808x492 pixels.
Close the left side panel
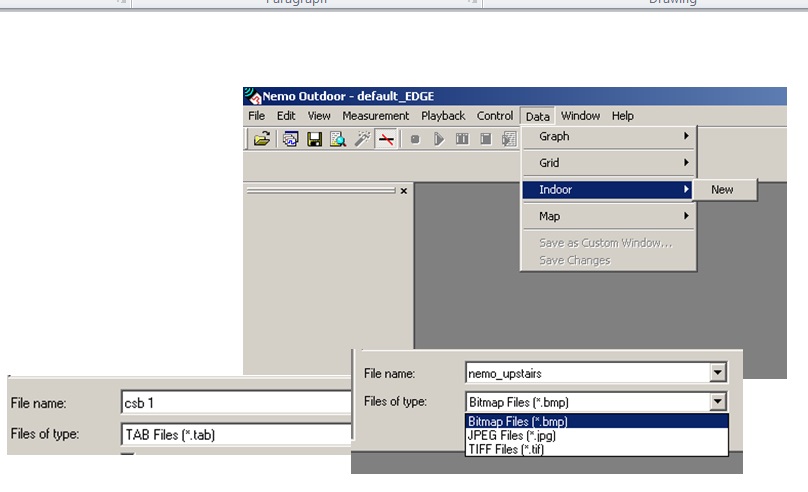[404, 191]
